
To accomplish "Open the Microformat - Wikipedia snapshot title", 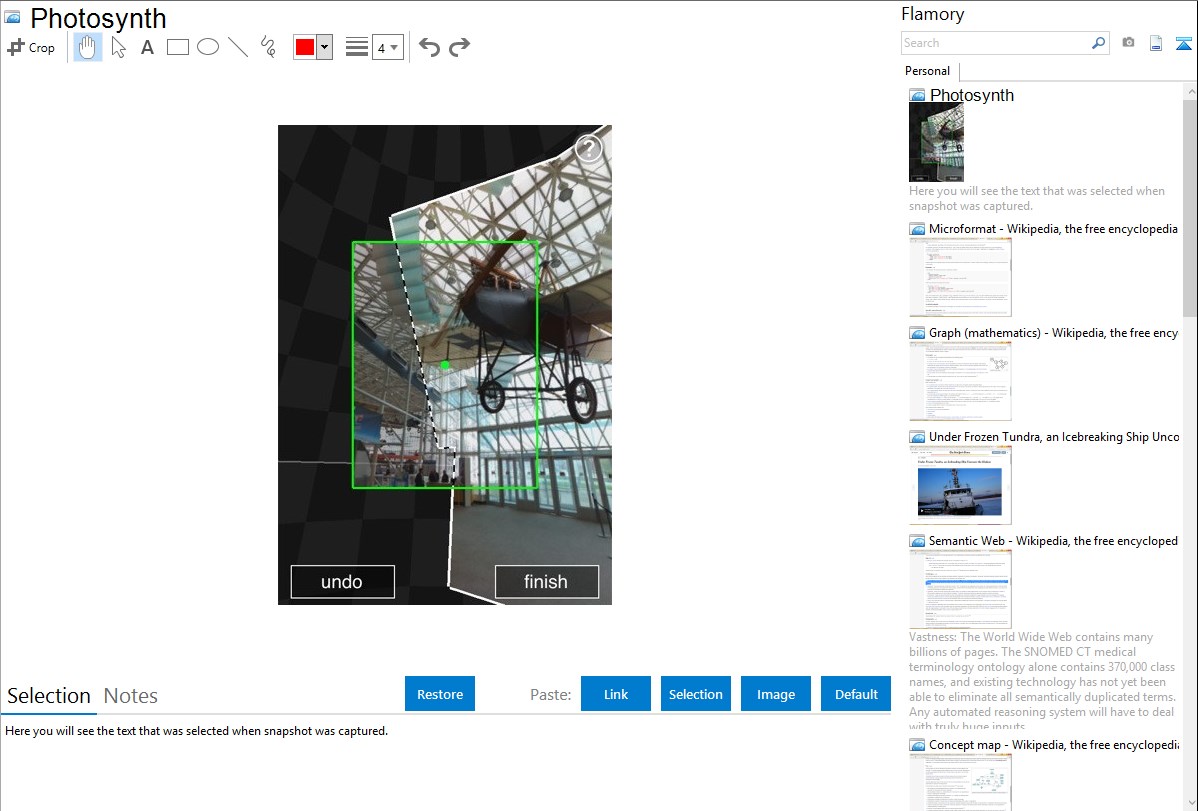I will [x=1053, y=229].
